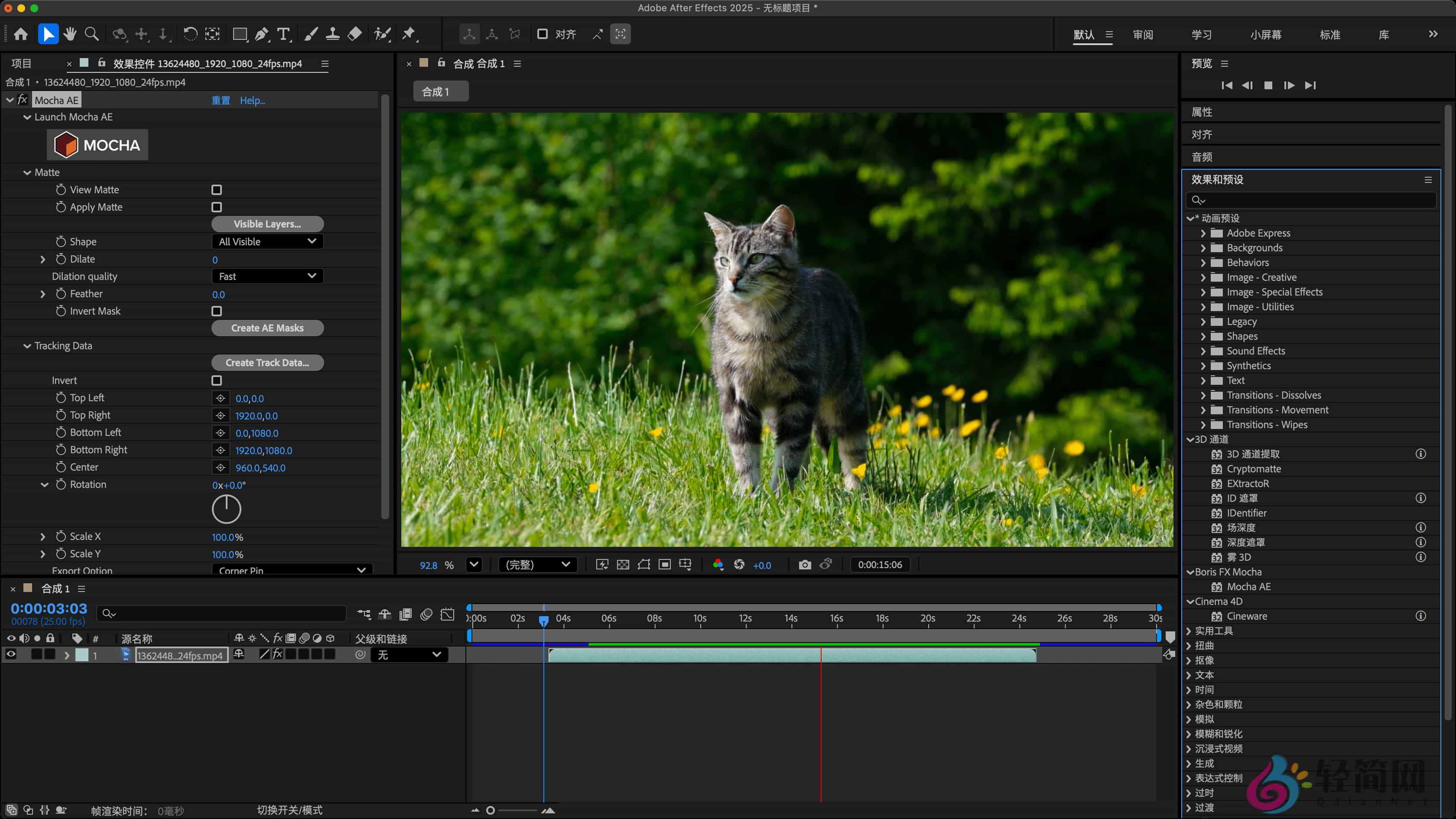Open the 合成 合成 1 viewer tab
Viewport: 1456px width, 819px height.
479,63
